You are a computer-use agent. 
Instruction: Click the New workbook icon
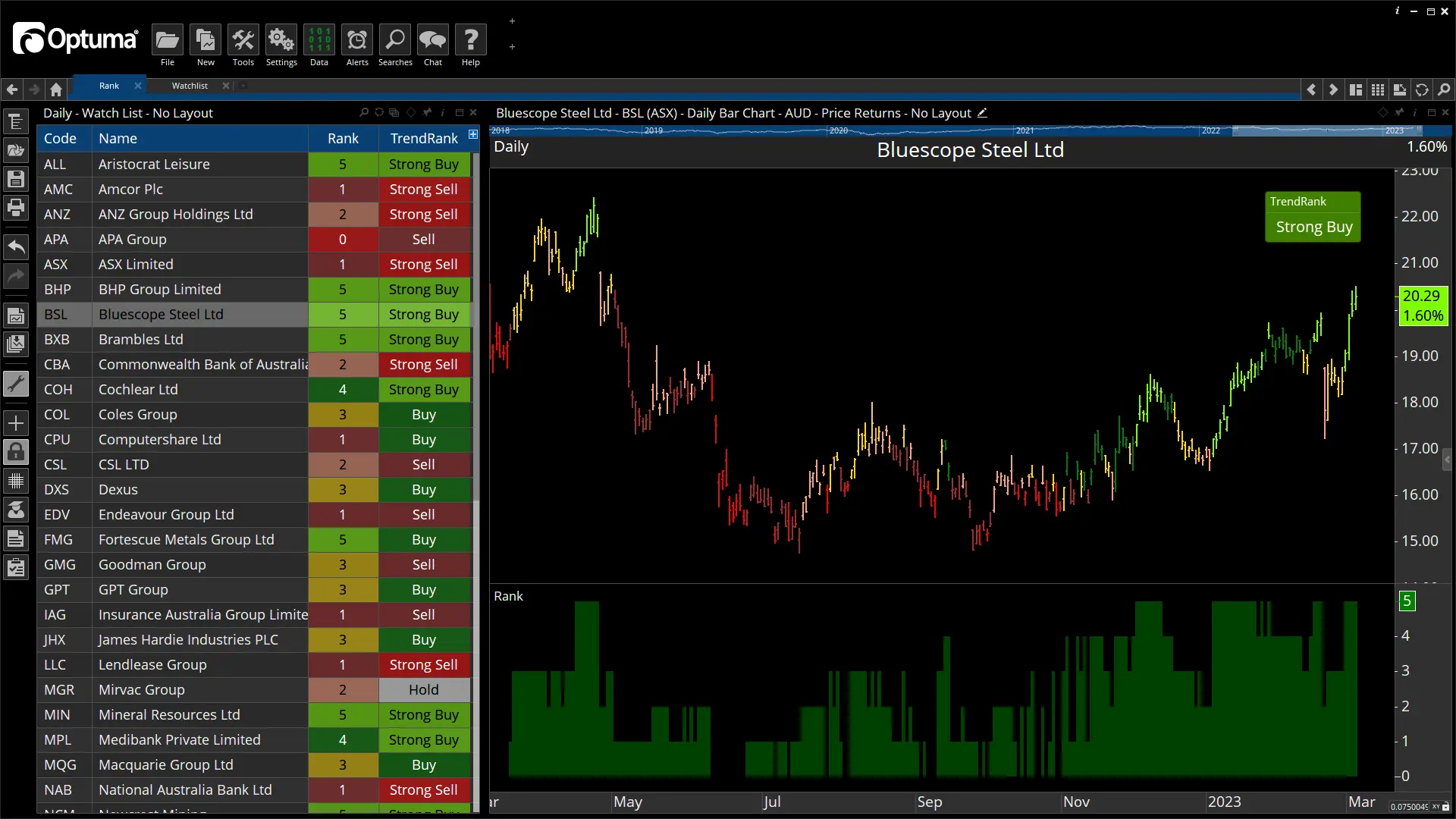pyautogui.click(x=206, y=40)
